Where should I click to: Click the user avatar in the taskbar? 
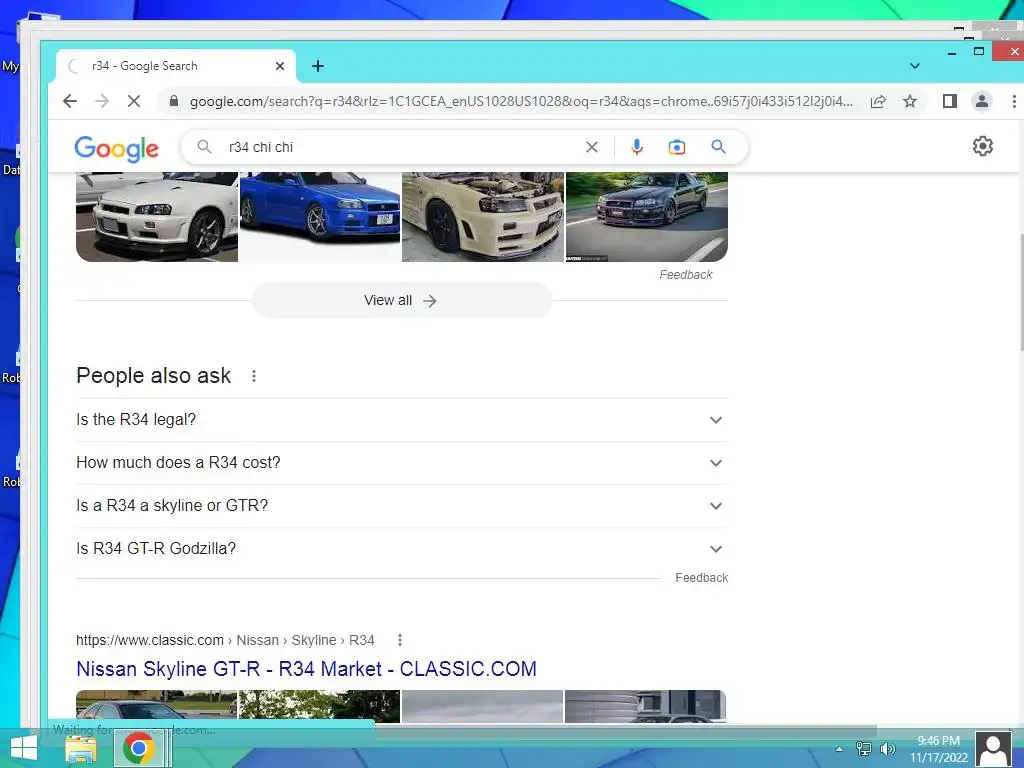pyautogui.click(x=993, y=749)
